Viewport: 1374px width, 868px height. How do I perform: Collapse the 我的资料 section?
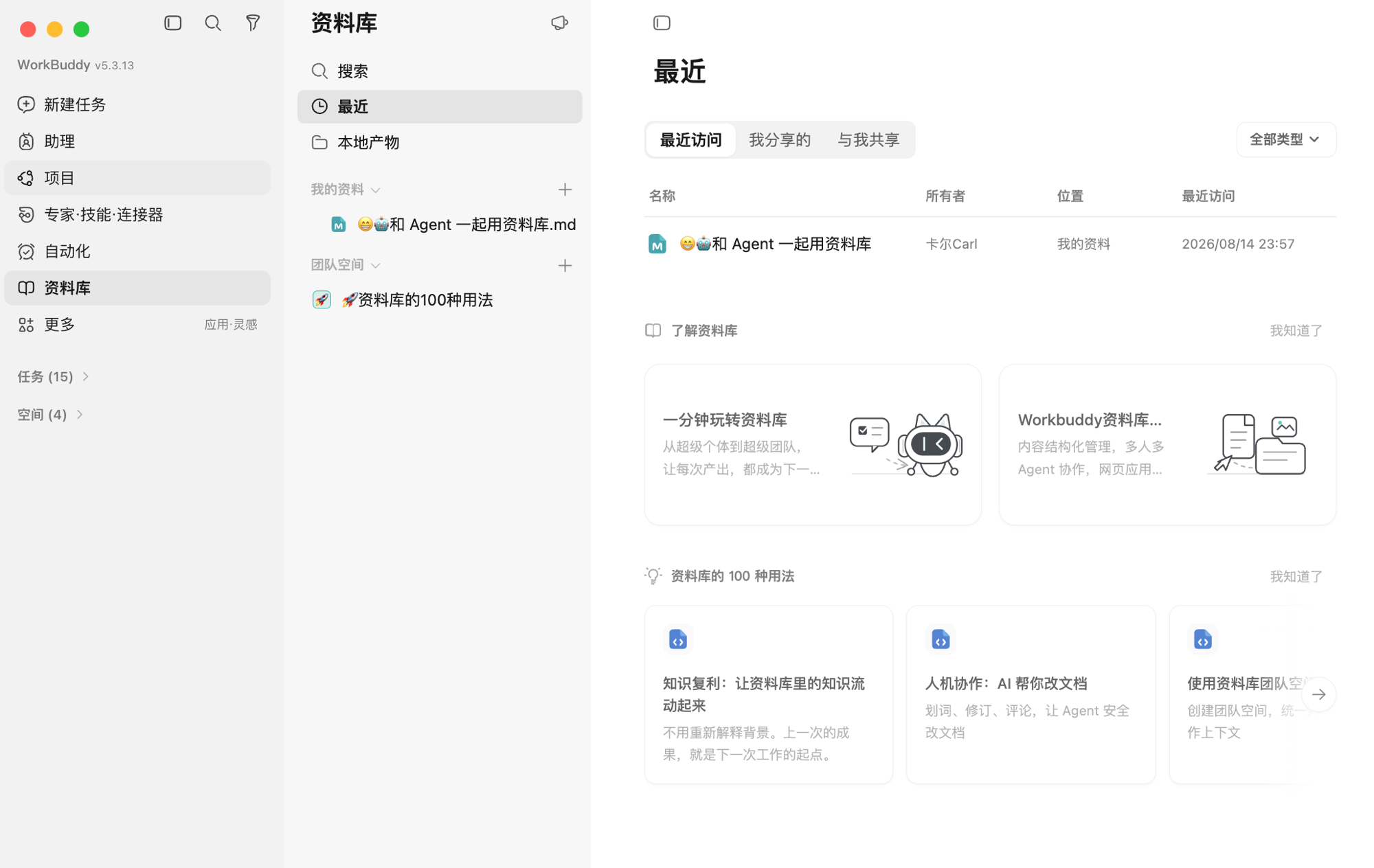pos(346,190)
